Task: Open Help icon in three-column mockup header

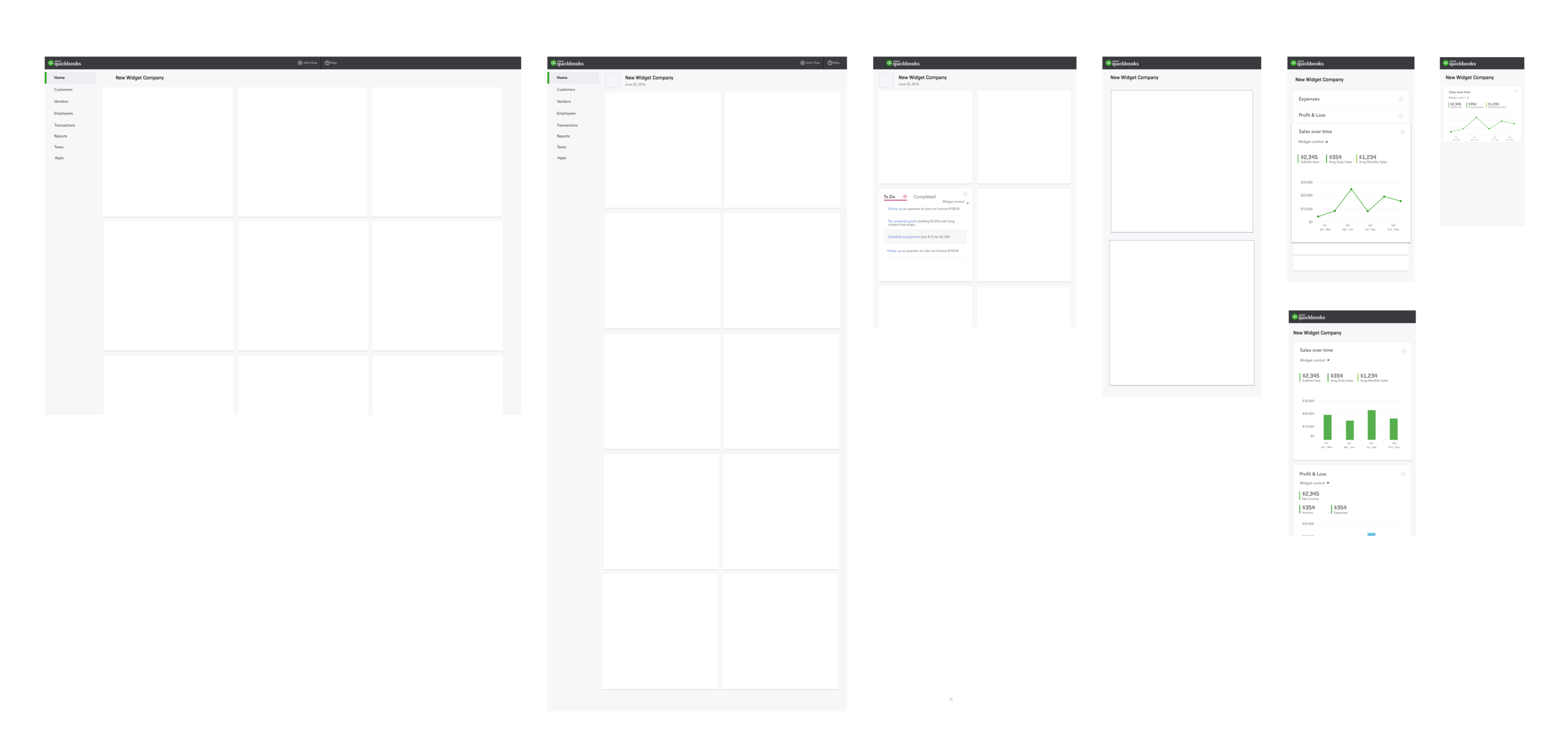Action: coord(327,63)
